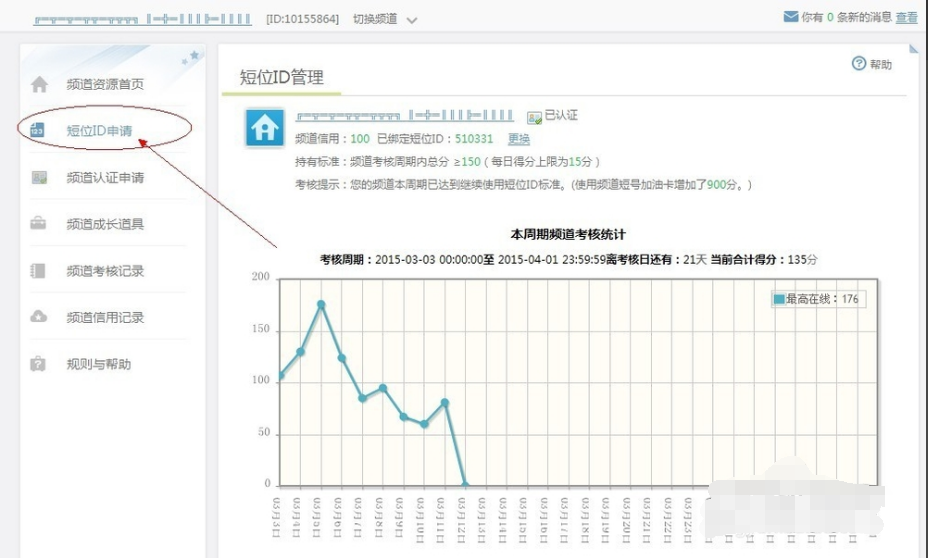
Task: Click the 当前合计得分：135分 text
Action: point(763,260)
